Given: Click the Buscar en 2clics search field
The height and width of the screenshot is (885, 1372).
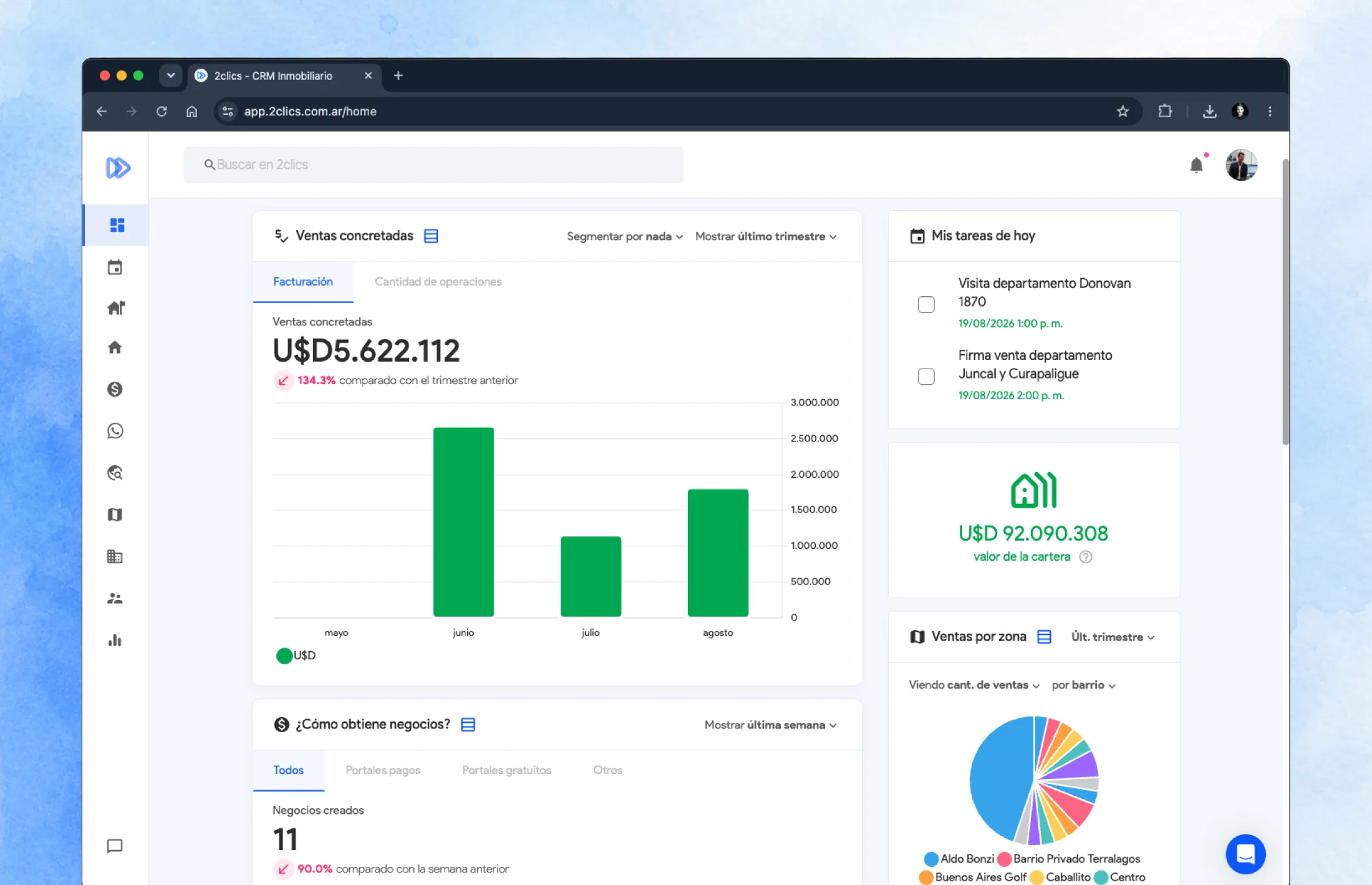Looking at the screenshot, I should pyautogui.click(x=433, y=165).
